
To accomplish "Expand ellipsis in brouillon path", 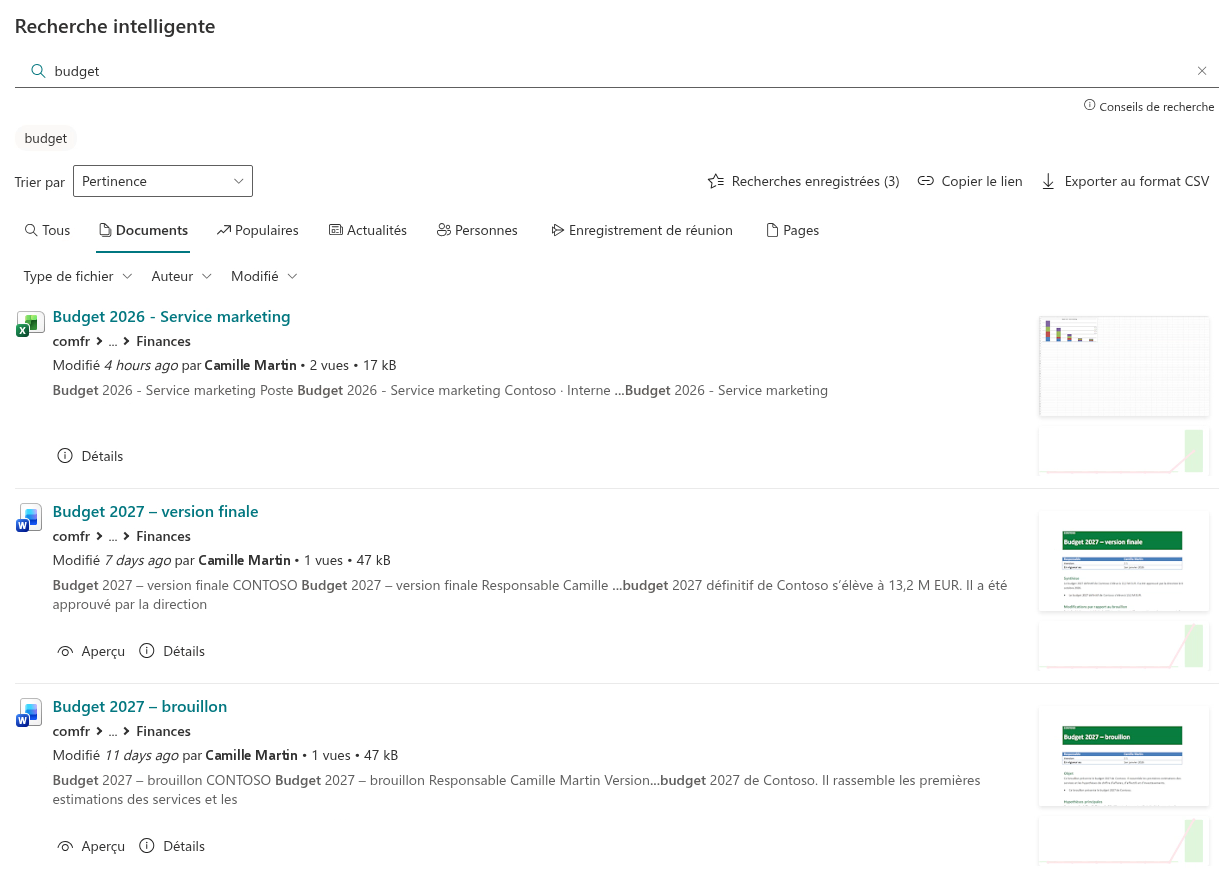I will [x=113, y=732].
